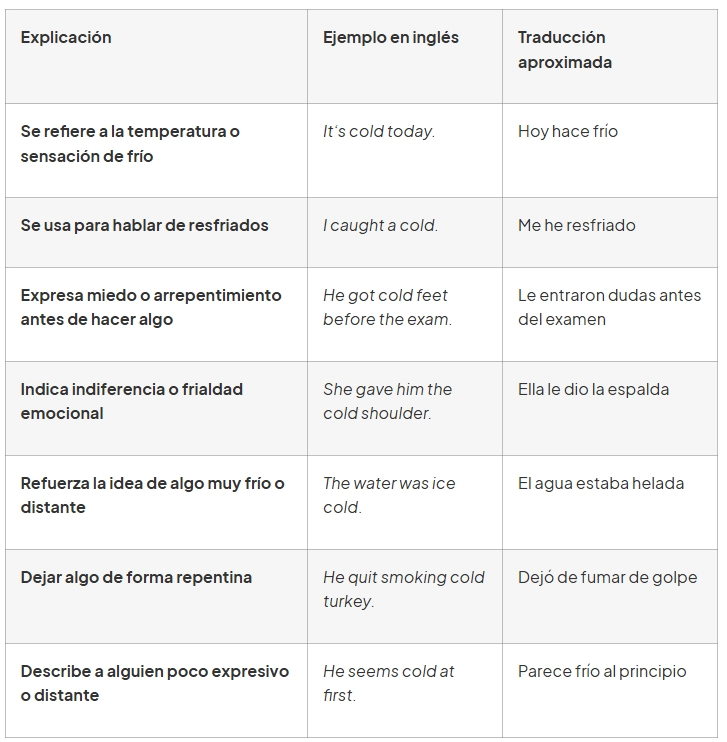Click the "He quit smoking cold turkey." example
Viewport: 727px width, 742px height.
[x=403, y=590]
